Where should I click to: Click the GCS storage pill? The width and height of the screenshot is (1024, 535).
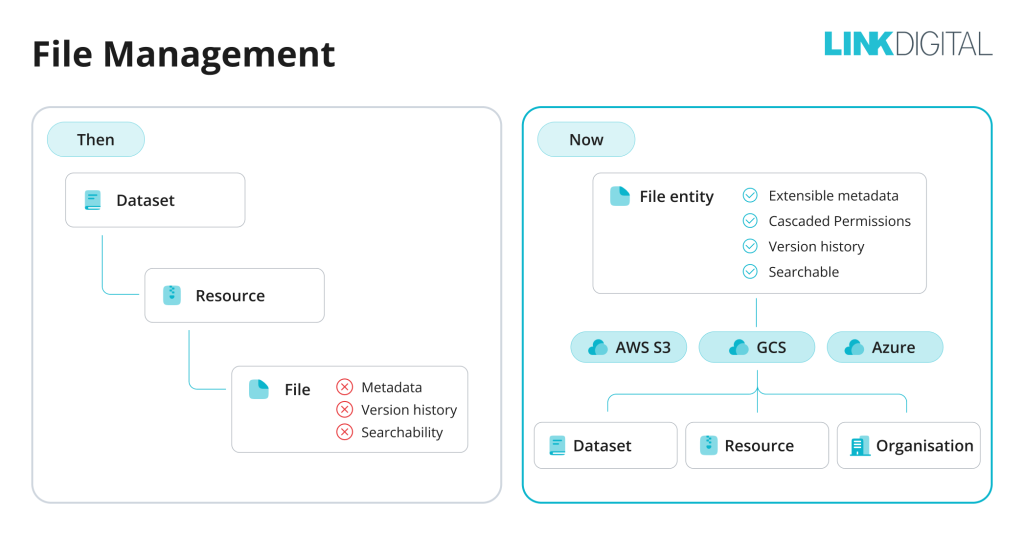coord(757,347)
